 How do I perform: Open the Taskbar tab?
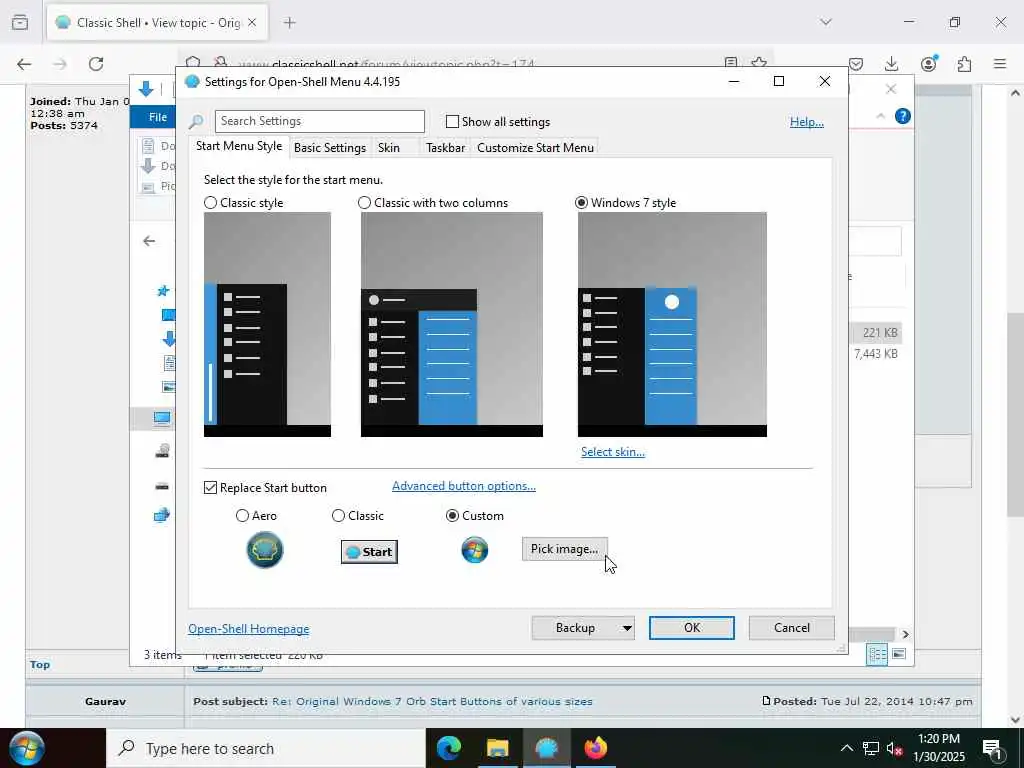tap(445, 148)
